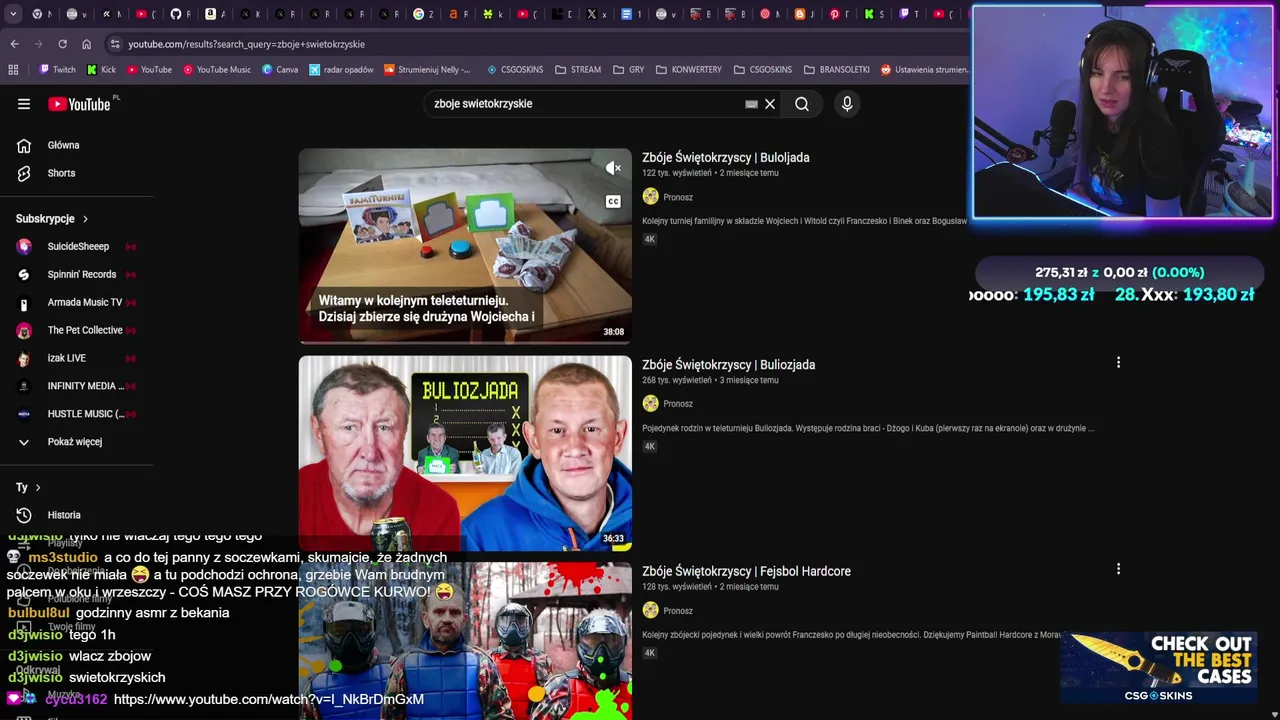Open the Strumieniuj Nelly bookmark

pyautogui.click(x=427, y=70)
